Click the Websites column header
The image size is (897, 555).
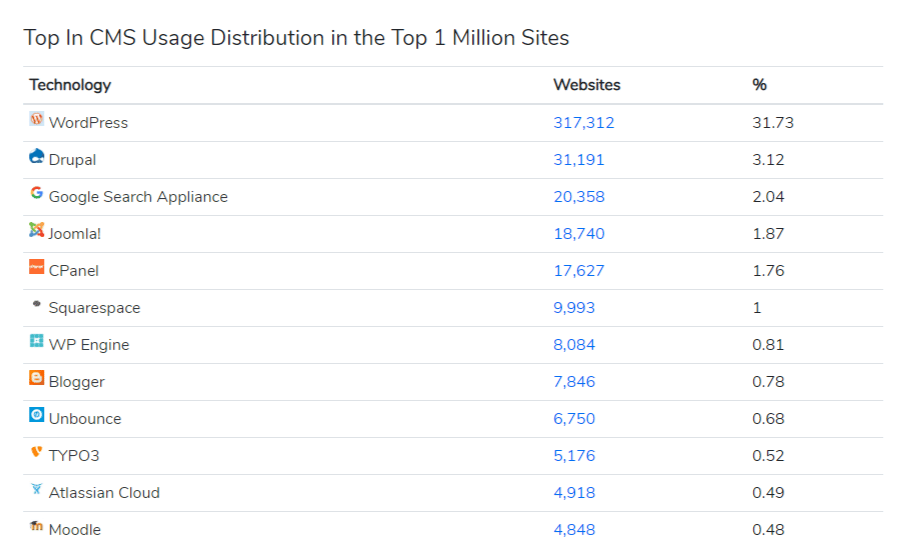tap(586, 85)
